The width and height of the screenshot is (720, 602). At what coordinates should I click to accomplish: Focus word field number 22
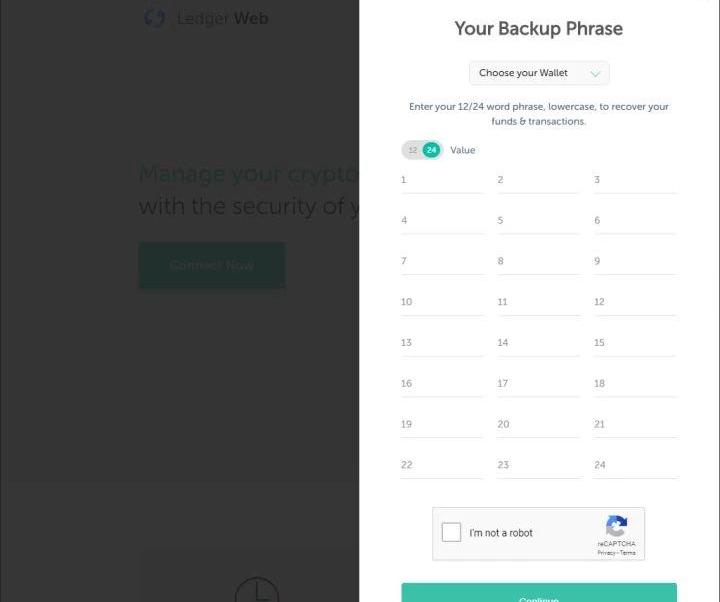tap(442, 465)
